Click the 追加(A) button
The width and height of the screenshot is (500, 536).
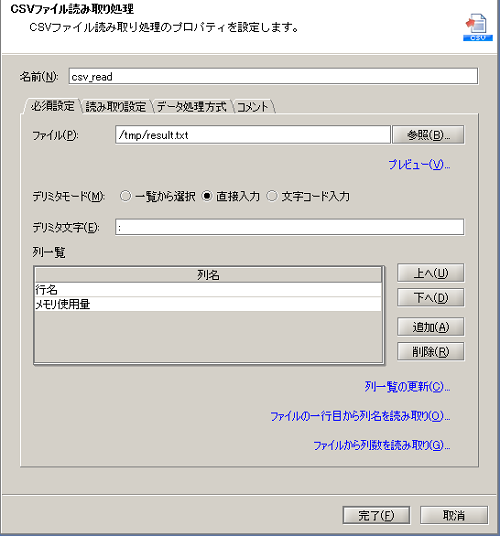pyautogui.click(x=431, y=327)
